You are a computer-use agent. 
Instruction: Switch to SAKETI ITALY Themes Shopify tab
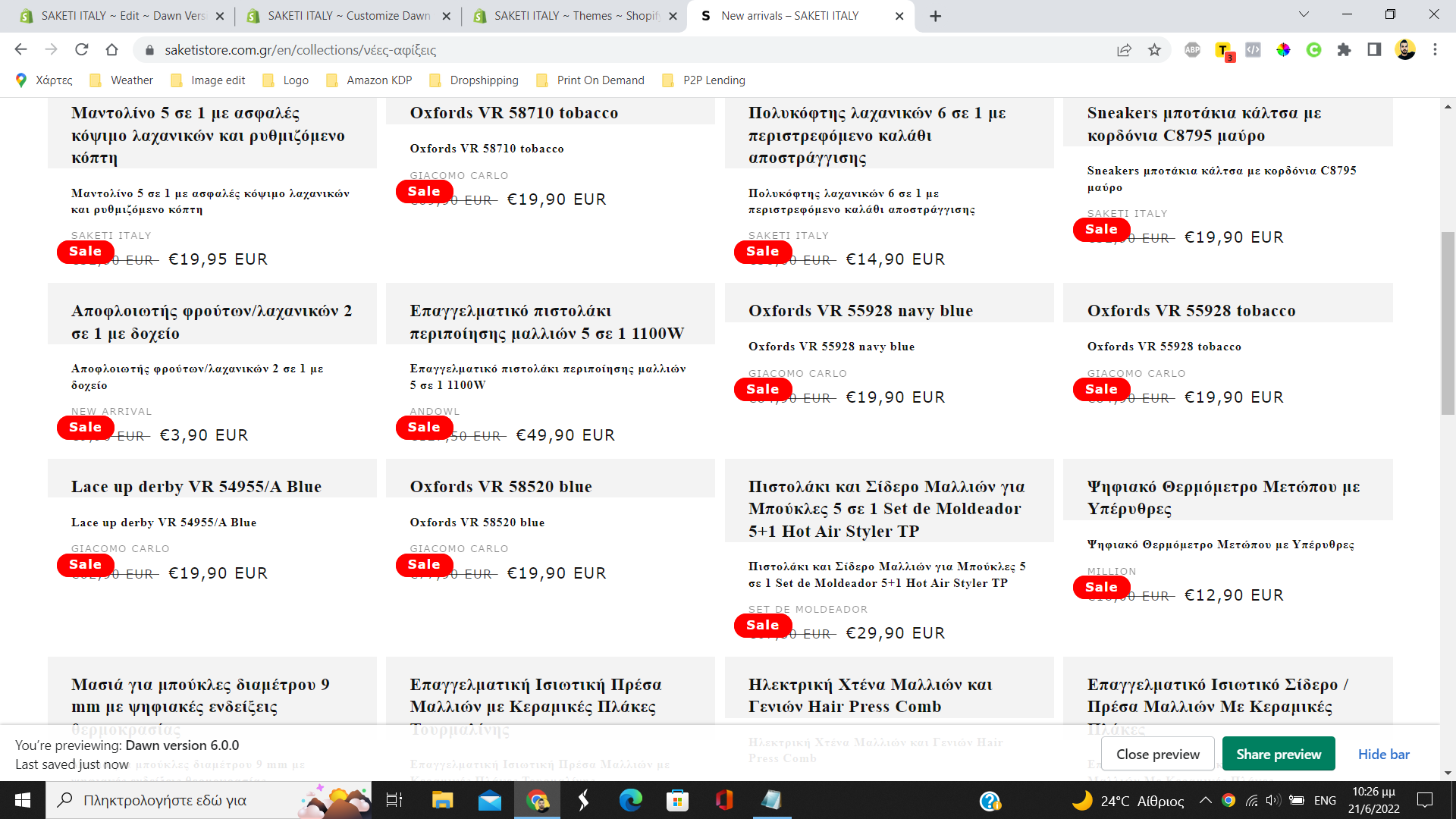point(575,16)
